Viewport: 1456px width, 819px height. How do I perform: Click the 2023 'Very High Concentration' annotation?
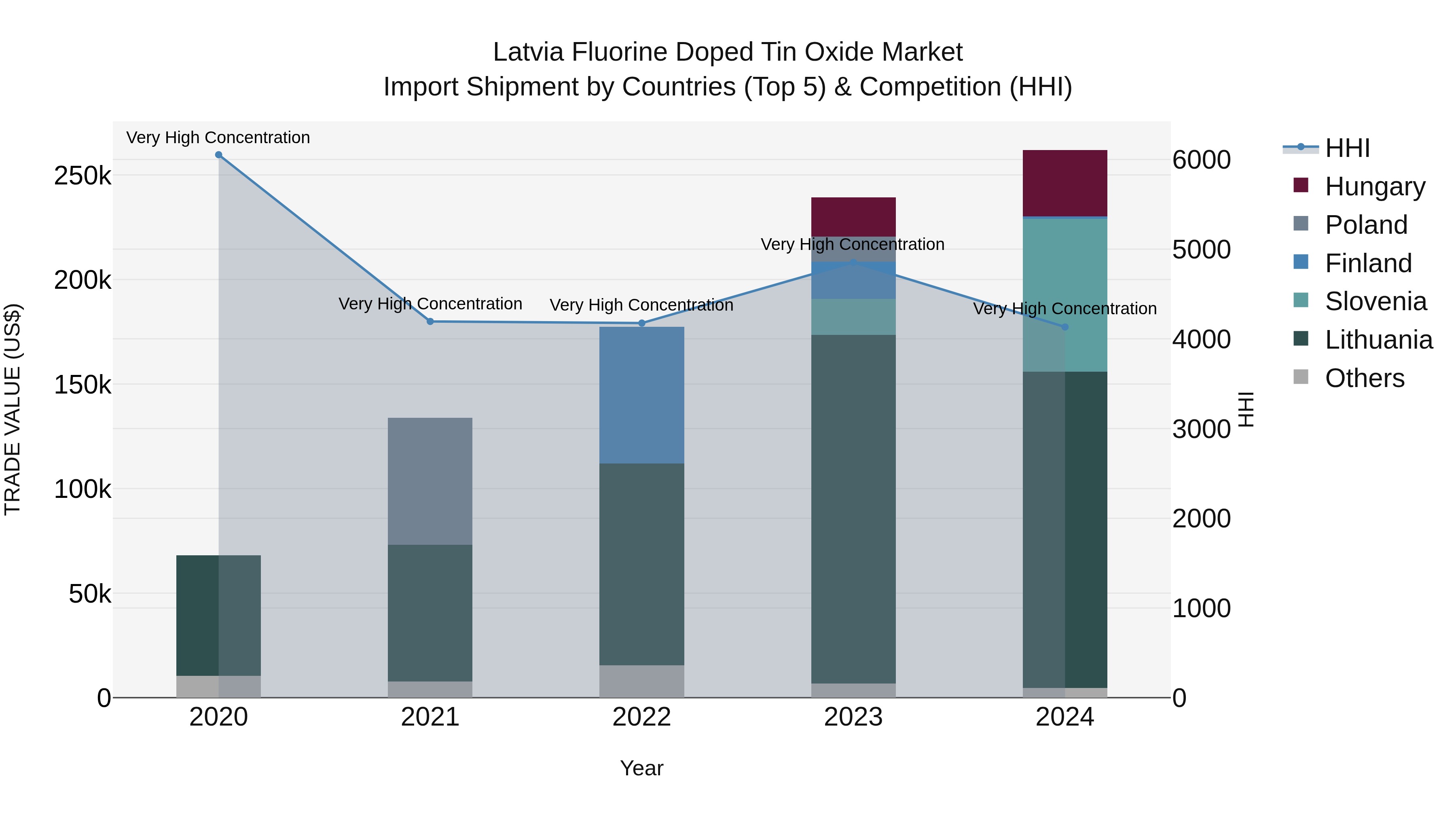pos(853,244)
